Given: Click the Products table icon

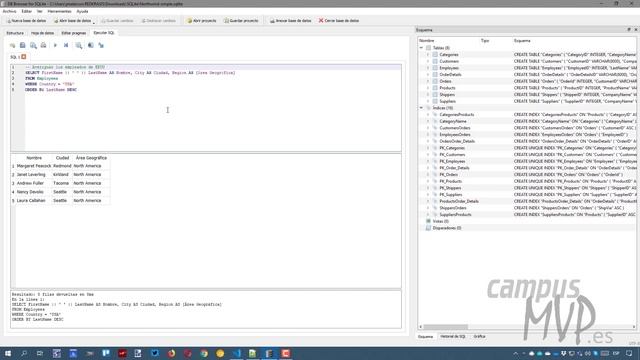Looking at the screenshot, I should pos(435,88).
